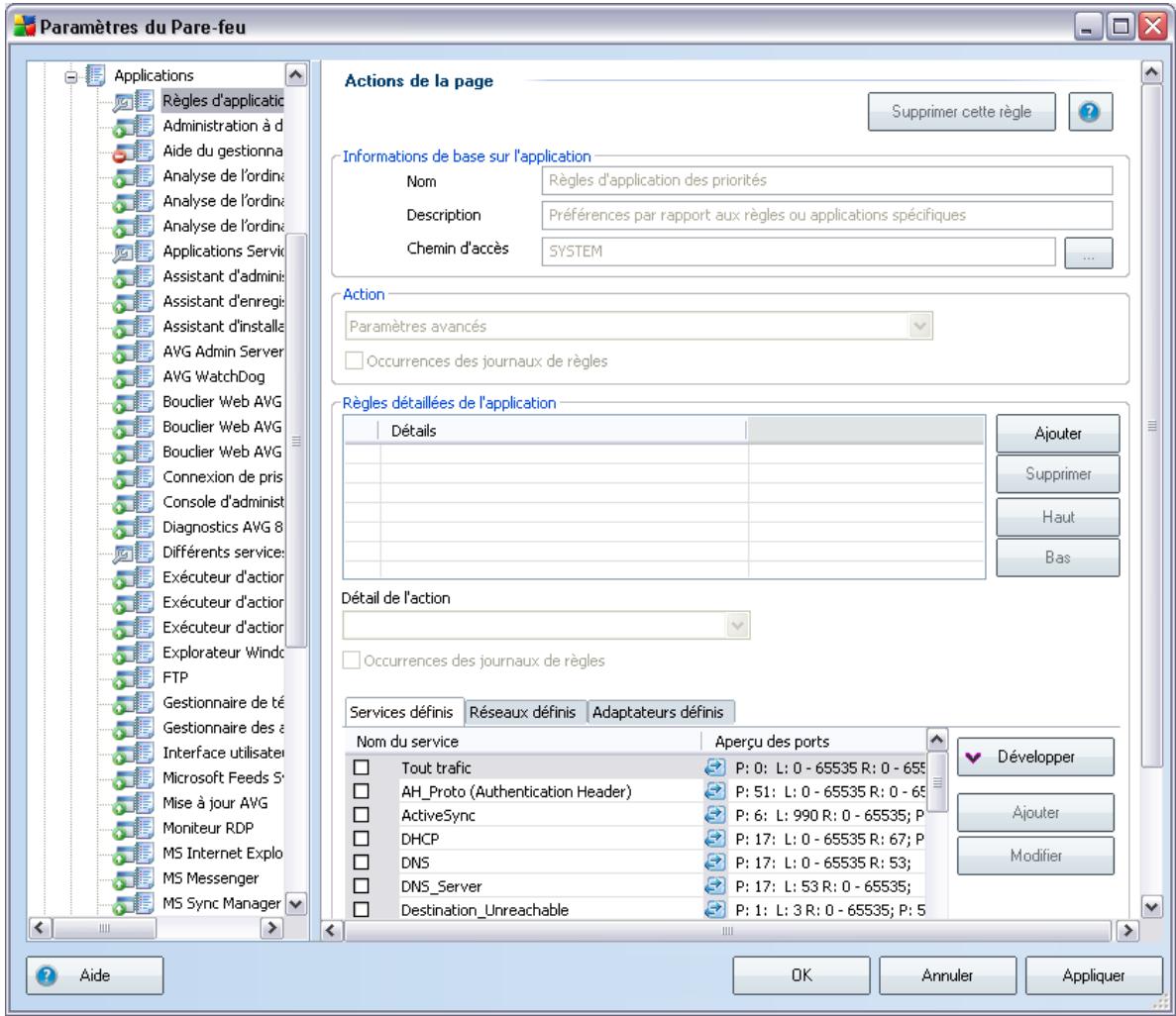The width and height of the screenshot is (1176, 1016).
Task: Click port icon in Destination_Unreachable row
Action: (x=714, y=909)
